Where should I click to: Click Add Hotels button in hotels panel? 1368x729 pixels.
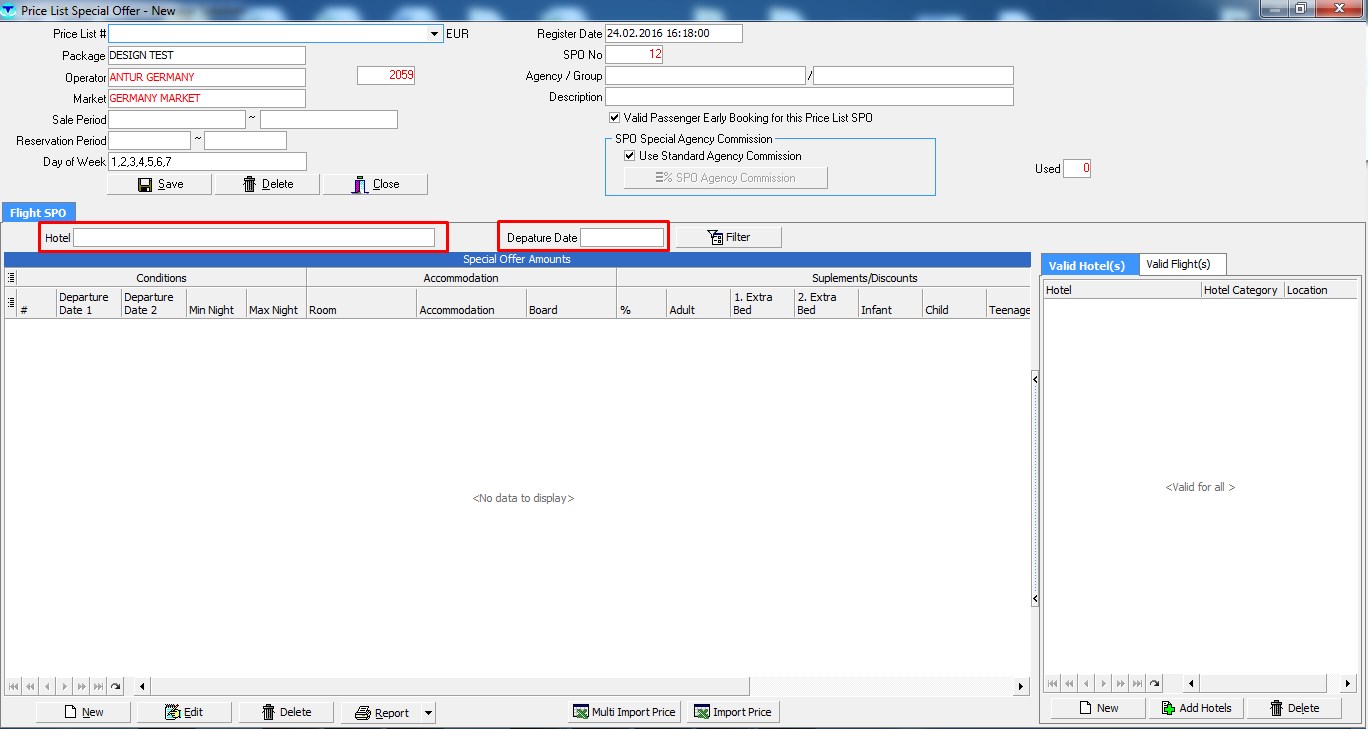[1197, 708]
